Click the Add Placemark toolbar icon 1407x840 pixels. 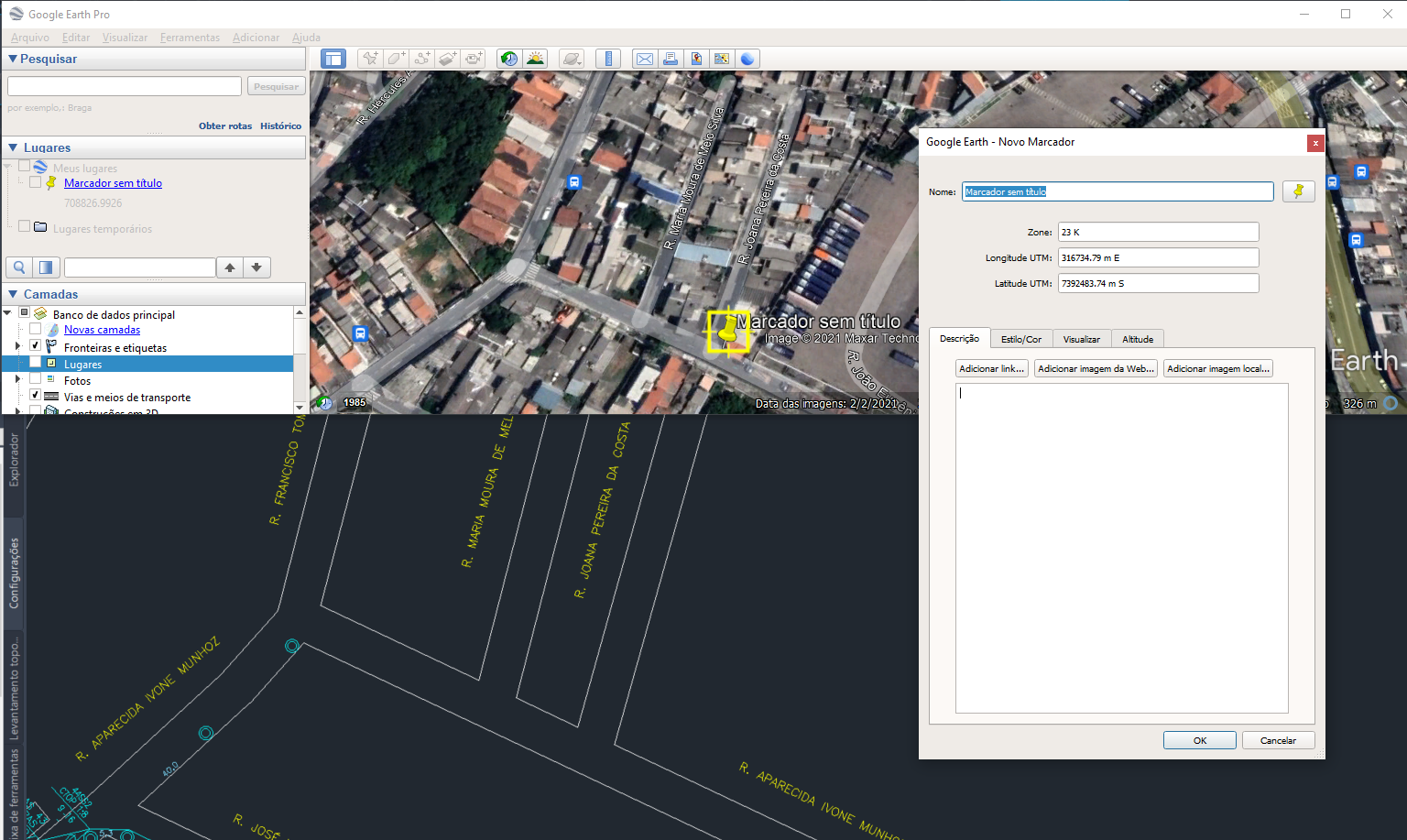(370, 59)
